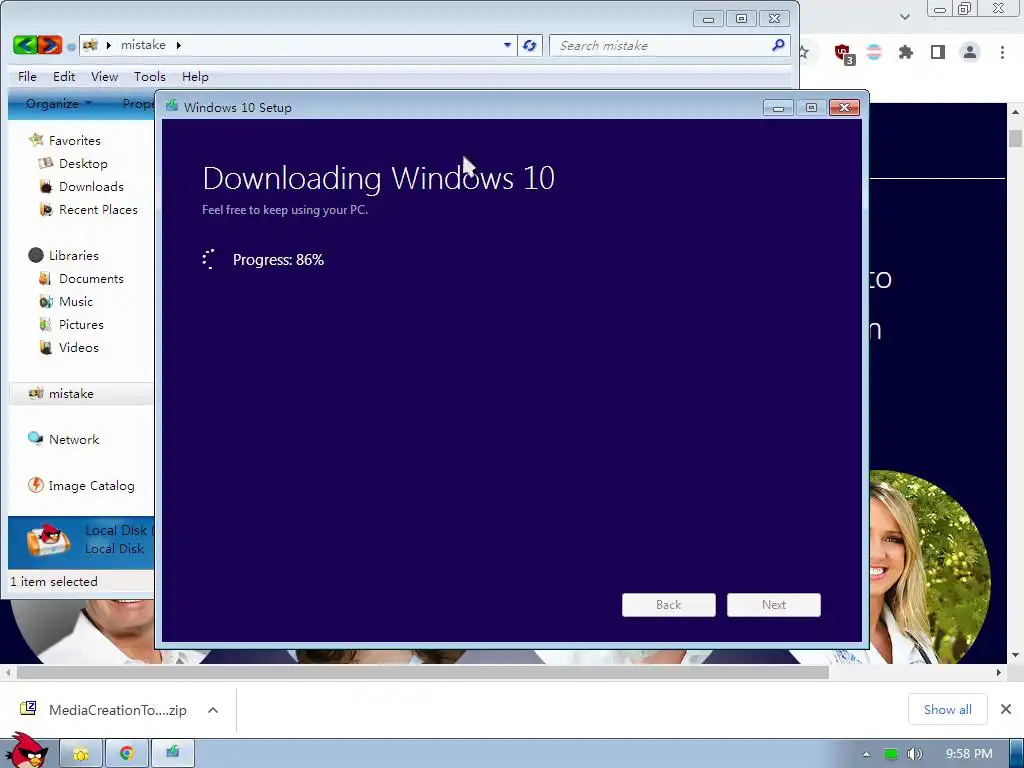1024x768 pixels.
Task: Open the View menu in Explorer
Action: tap(104, 76)
